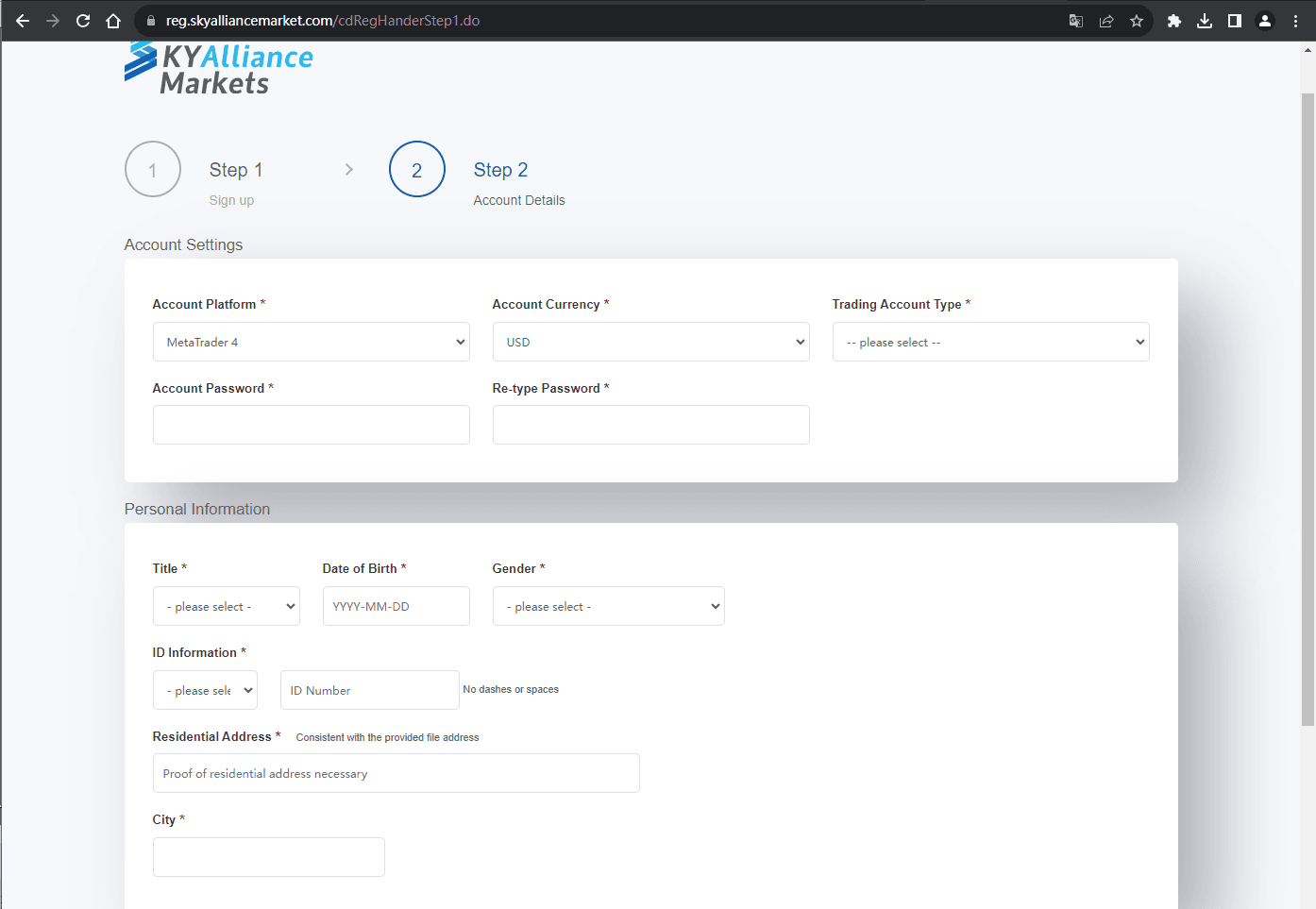Viewport: 1316px width, 909px height.
Task: Click 'Consistent with the provided file address' note
Action: click(387, 737)
